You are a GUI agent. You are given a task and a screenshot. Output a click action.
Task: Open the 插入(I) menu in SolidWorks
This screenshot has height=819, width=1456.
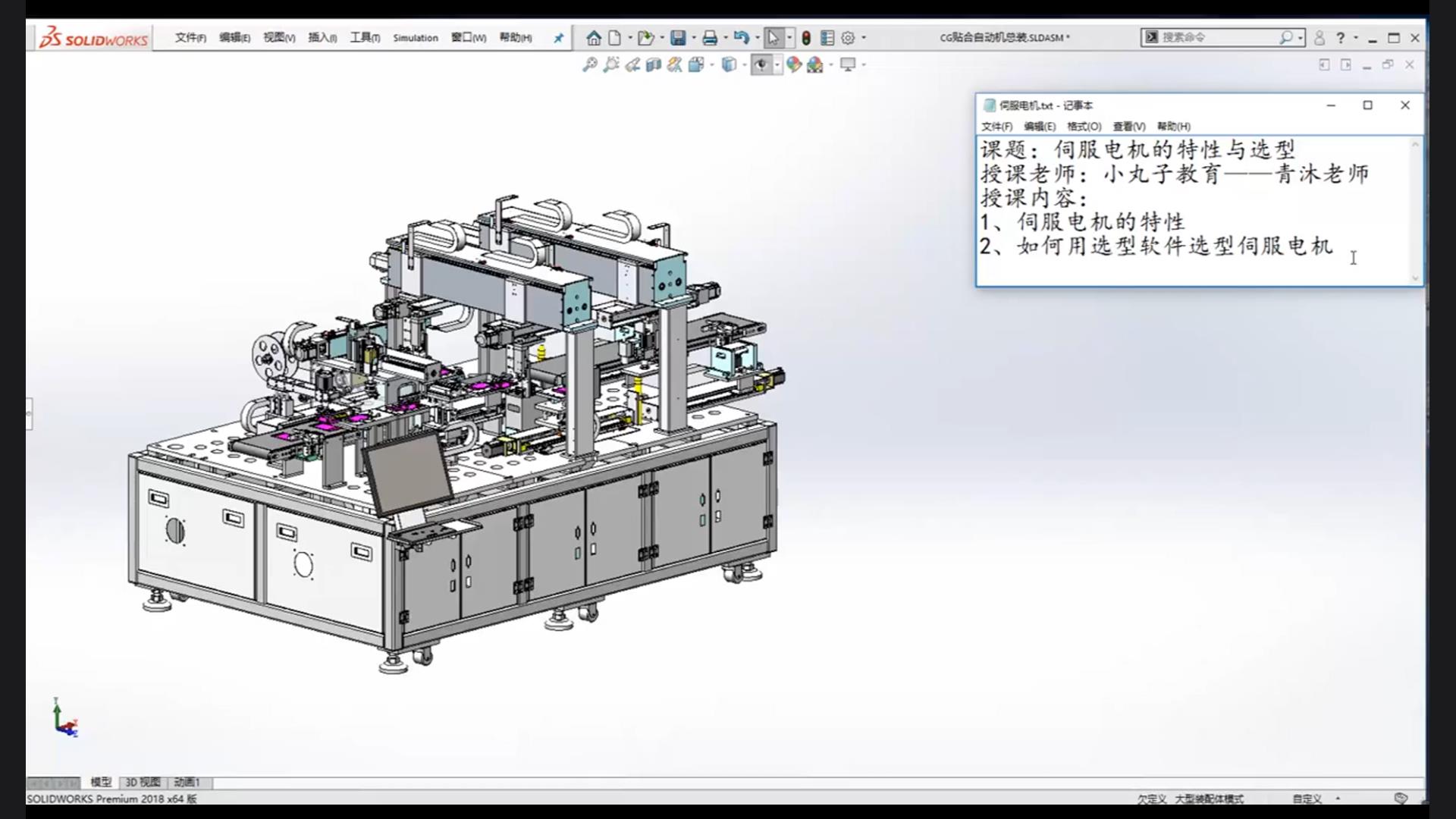point(322,38)
